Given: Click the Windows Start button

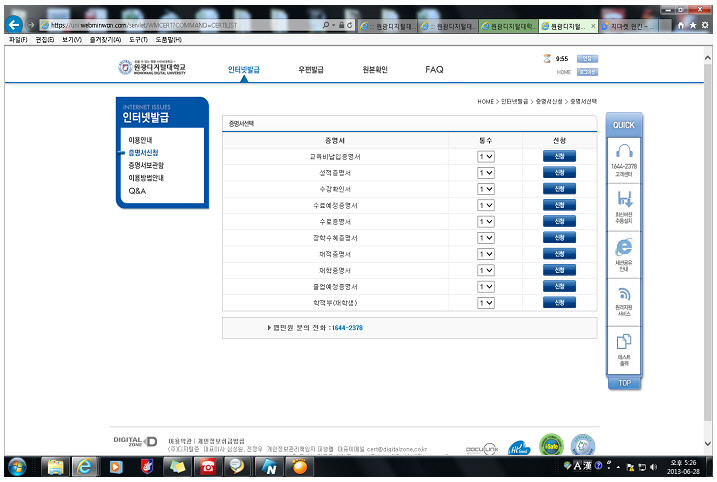Looking at the screenshot, I should (18, 466).
